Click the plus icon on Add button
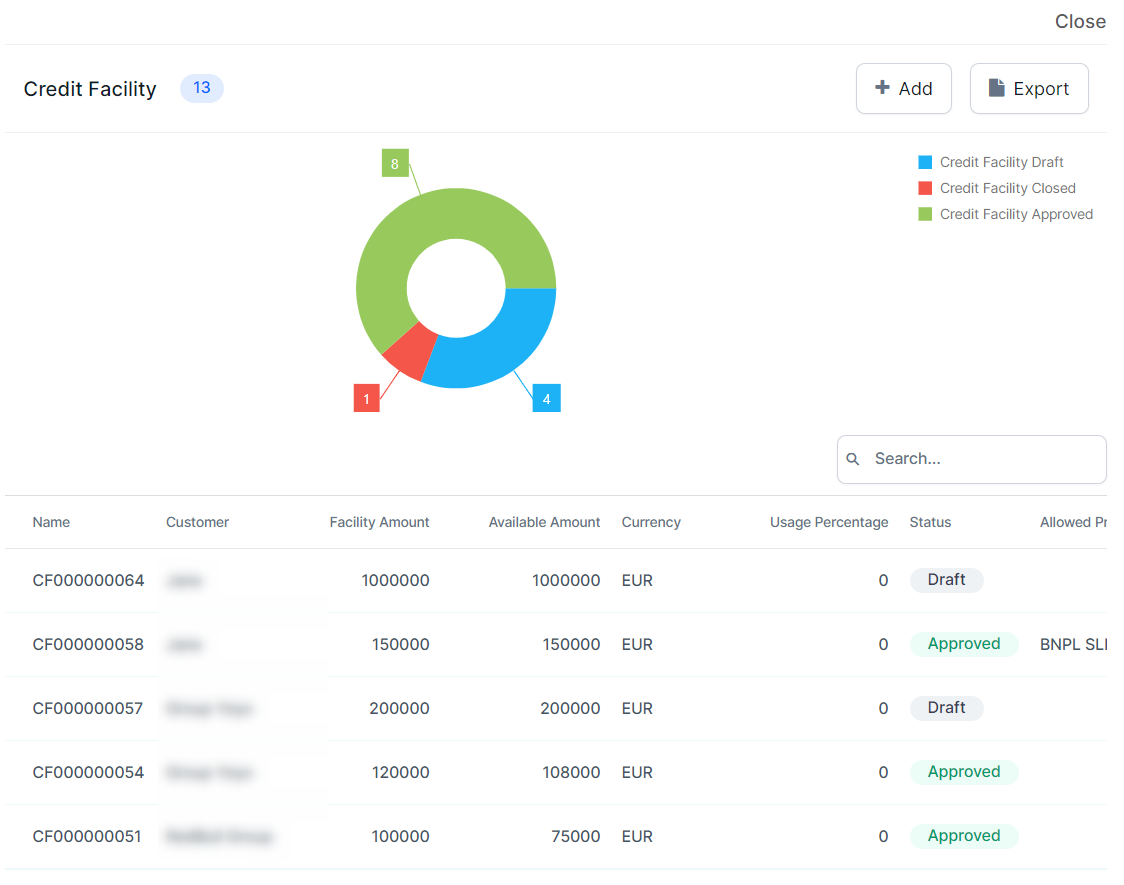1124x885 pixels. [x=882, y=88]
